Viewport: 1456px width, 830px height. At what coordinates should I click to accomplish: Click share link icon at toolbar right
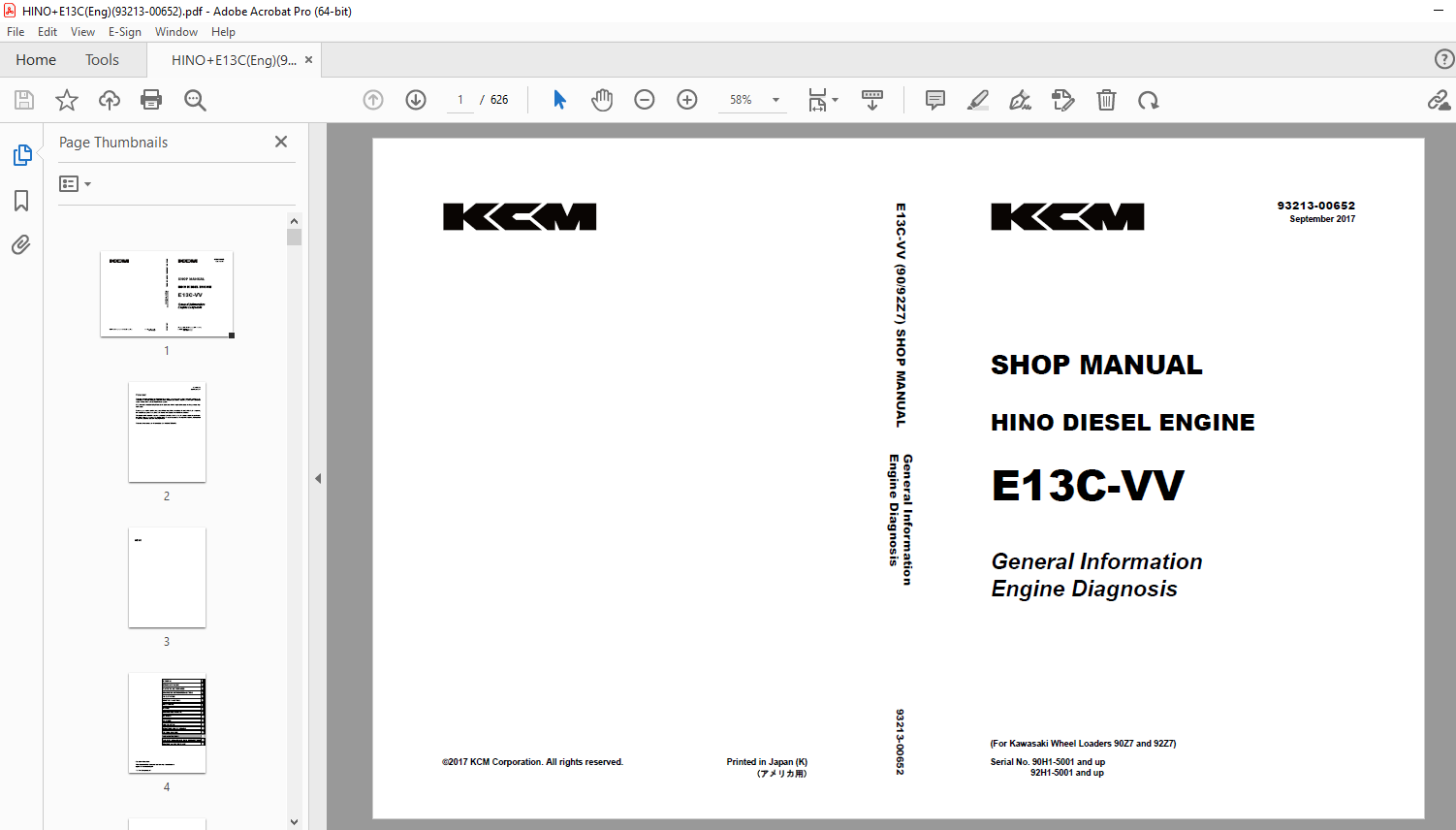pos(1439,100)
